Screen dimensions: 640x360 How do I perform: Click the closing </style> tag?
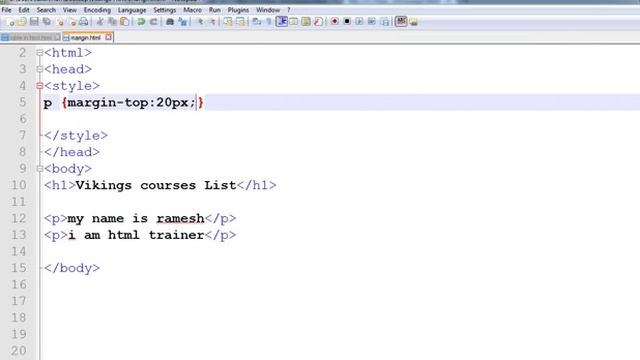click(x=76, y=136)
